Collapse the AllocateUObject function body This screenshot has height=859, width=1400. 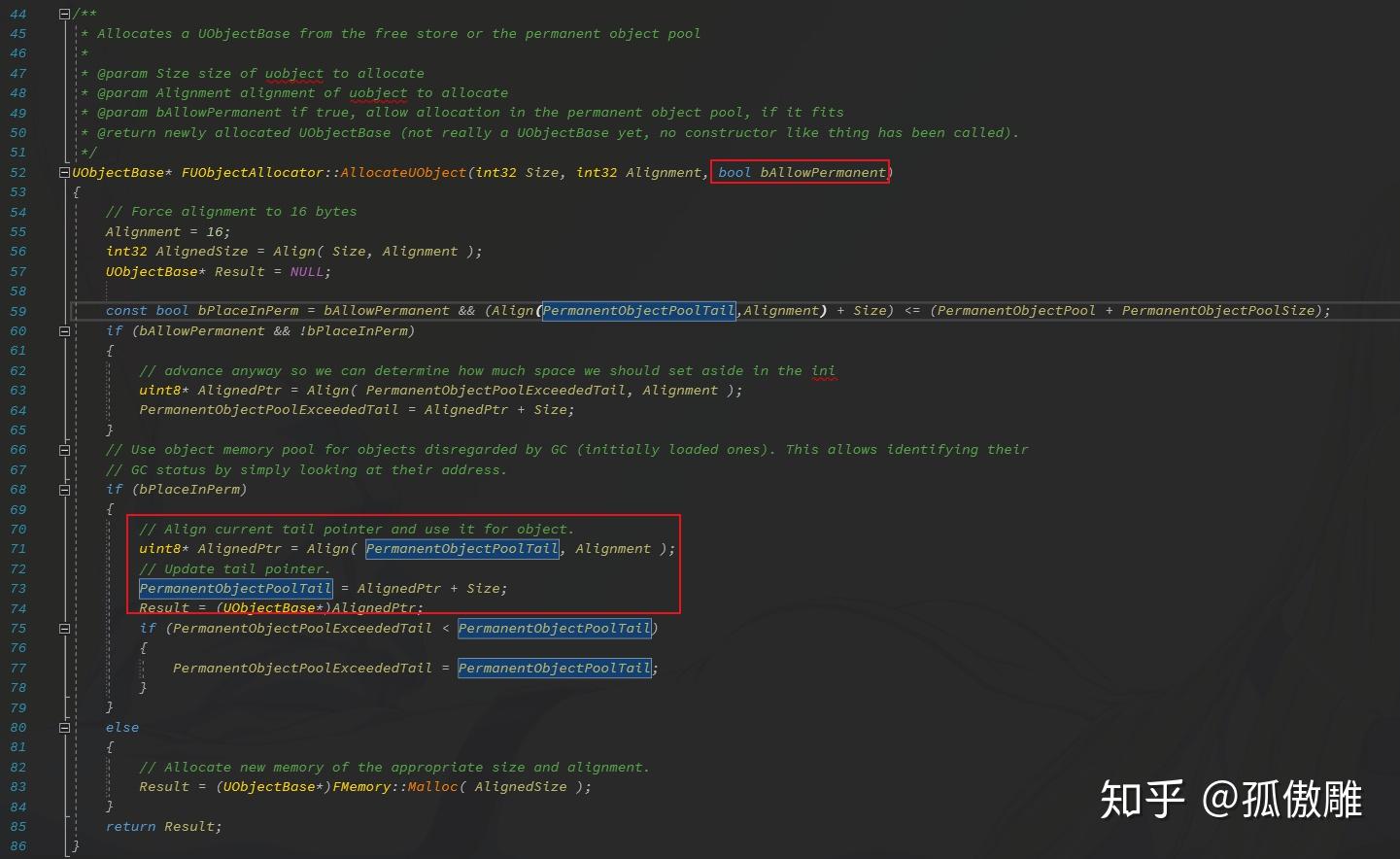point(64,172)
